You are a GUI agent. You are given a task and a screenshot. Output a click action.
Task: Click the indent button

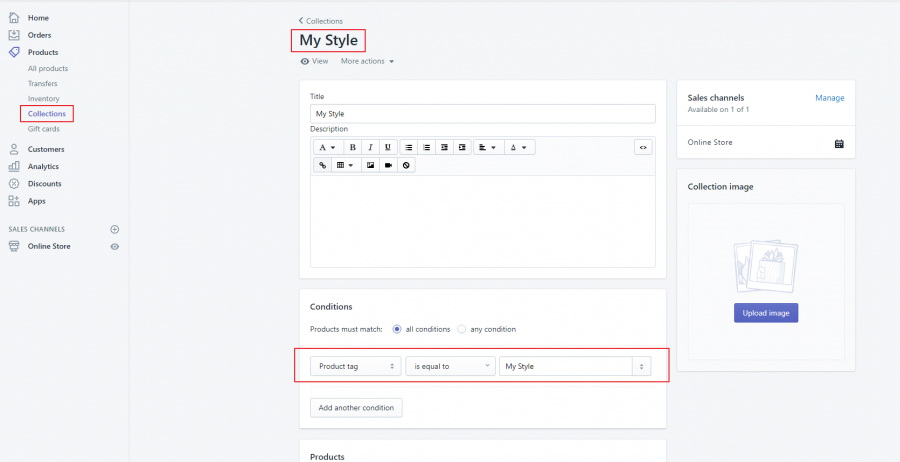462,147
